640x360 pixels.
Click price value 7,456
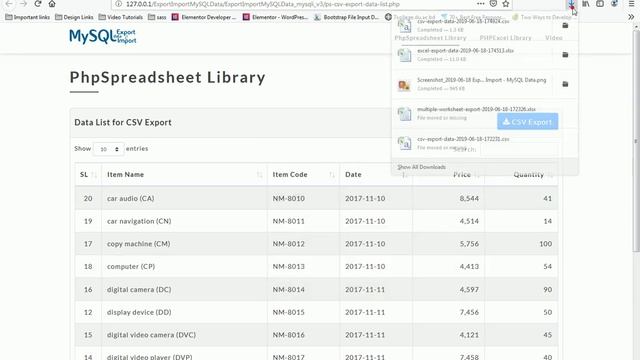tap(469, 312)
